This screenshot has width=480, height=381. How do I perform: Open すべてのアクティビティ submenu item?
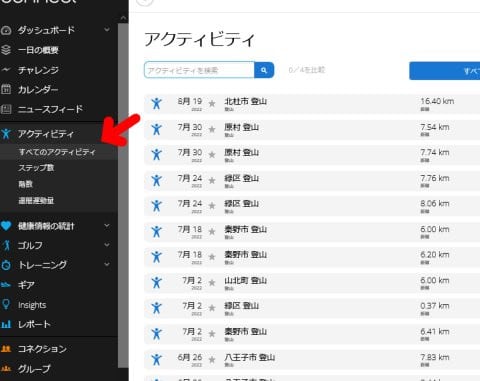[x=57, y=152]
